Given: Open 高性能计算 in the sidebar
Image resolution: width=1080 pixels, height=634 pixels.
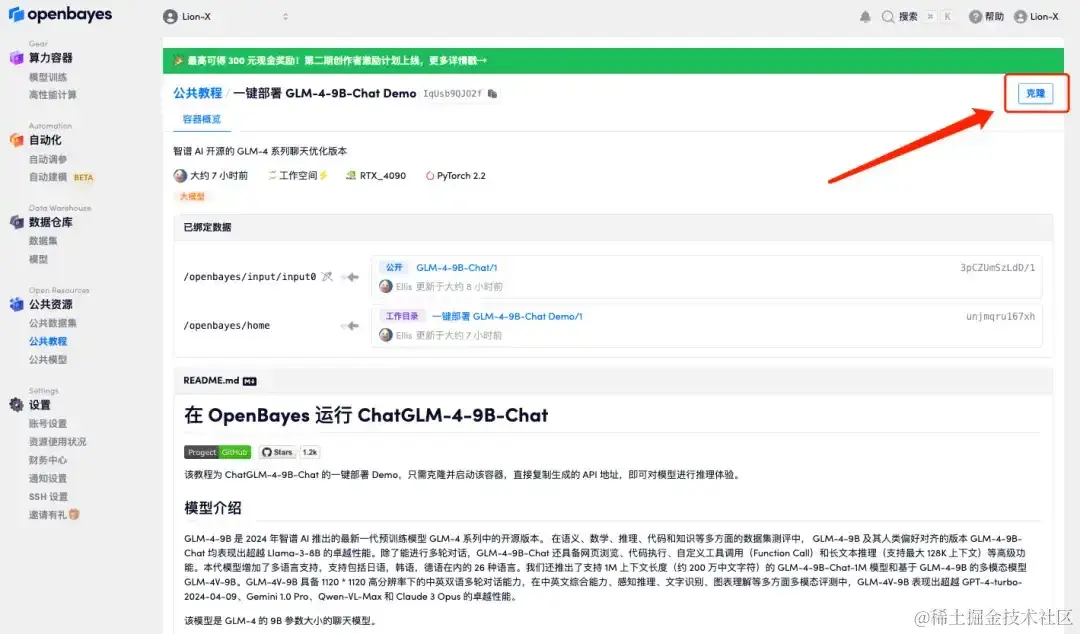Looking at the screenshot, I should [x=53, y=94].
